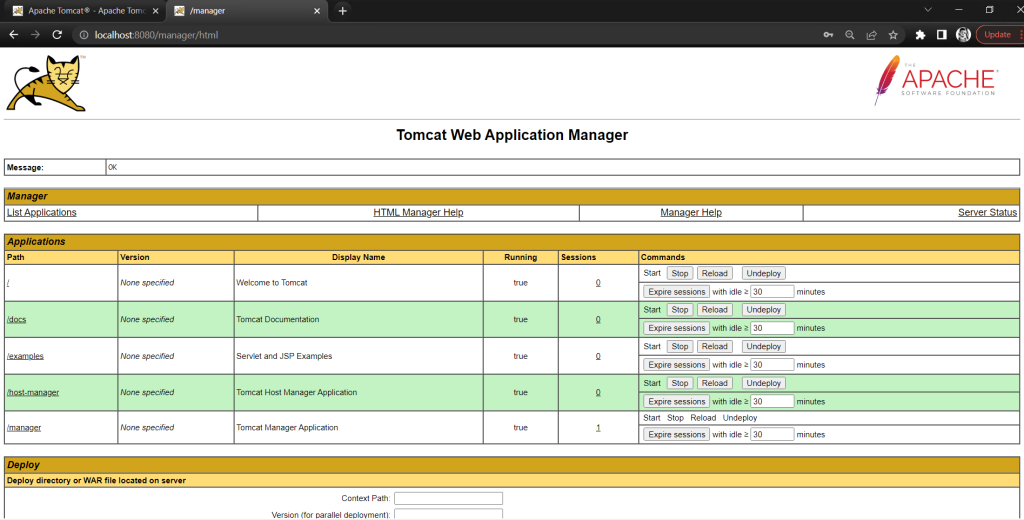Open the profile avatar menu
Screen dimensions: 1024x520
pyautogui.click(x=963, y=35)
